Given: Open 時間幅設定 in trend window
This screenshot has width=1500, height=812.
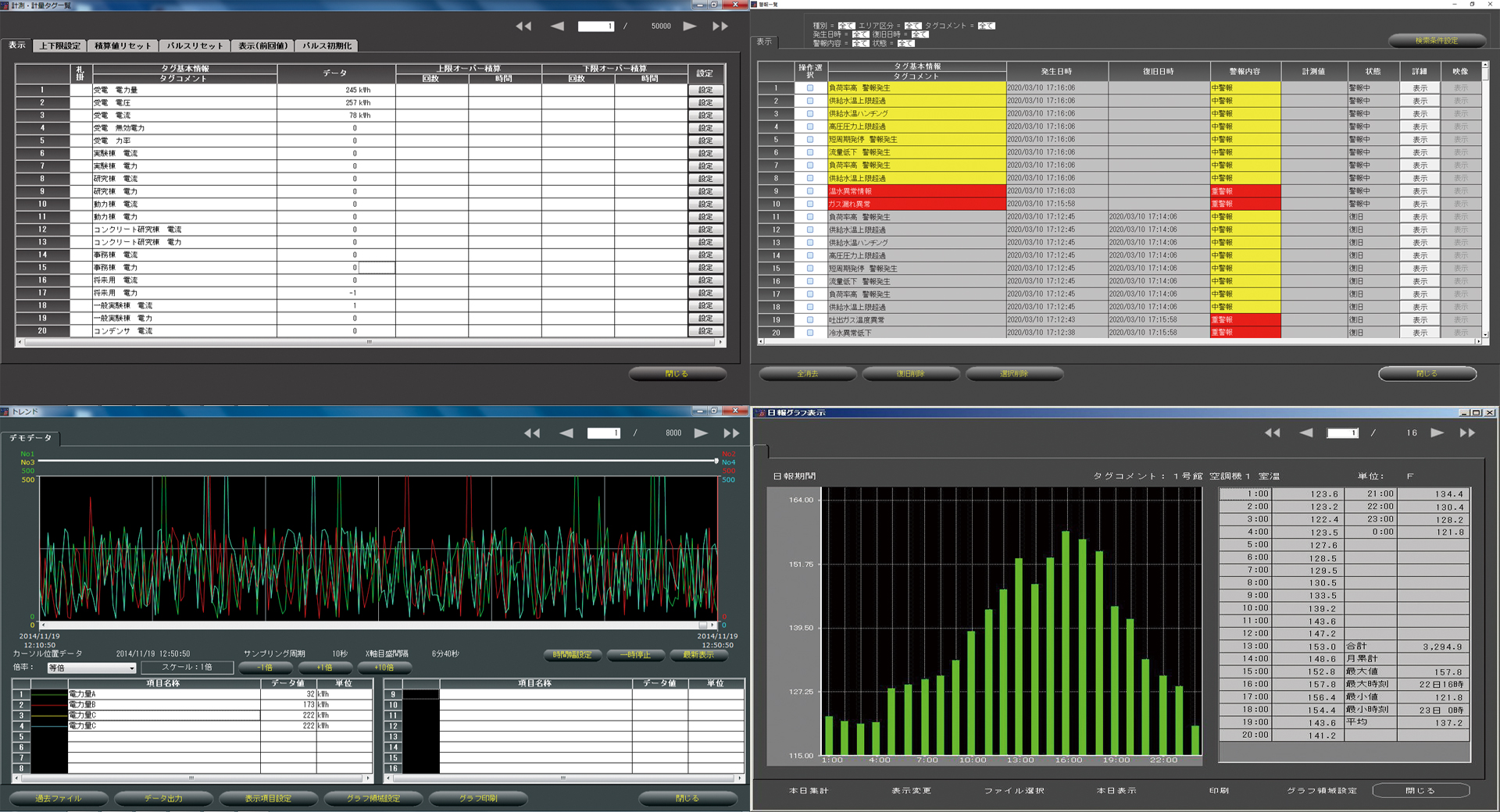Looking at the screenshot, I should [572, 655].
